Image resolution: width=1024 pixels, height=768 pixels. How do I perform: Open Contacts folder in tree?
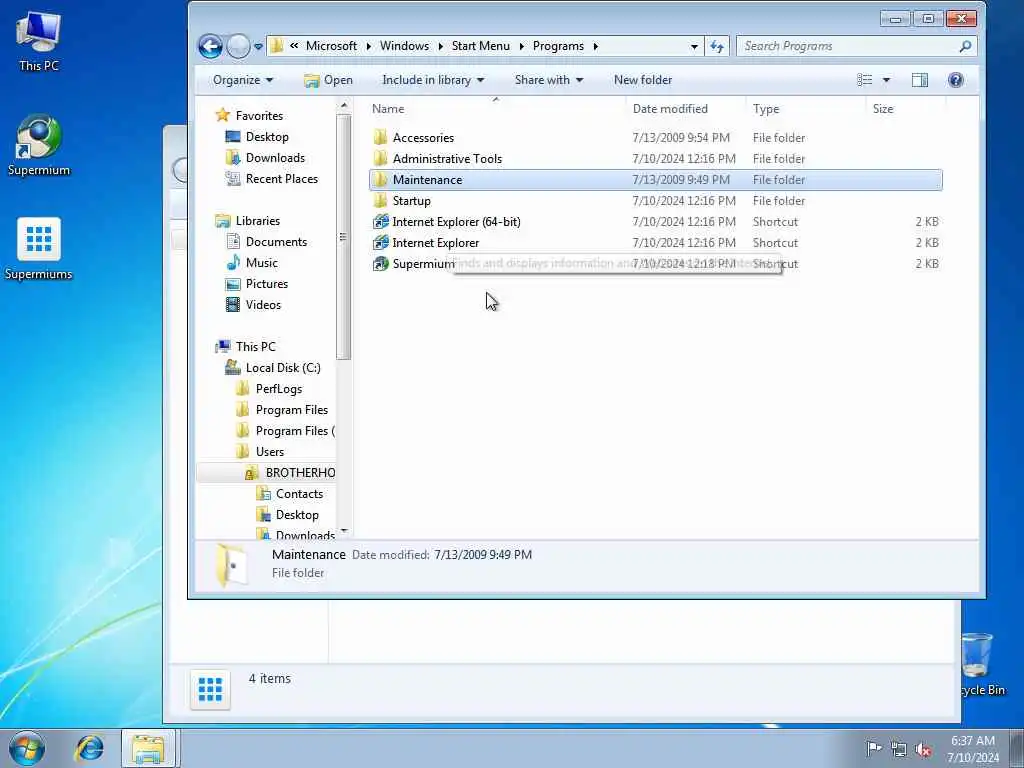click(299, 494)
